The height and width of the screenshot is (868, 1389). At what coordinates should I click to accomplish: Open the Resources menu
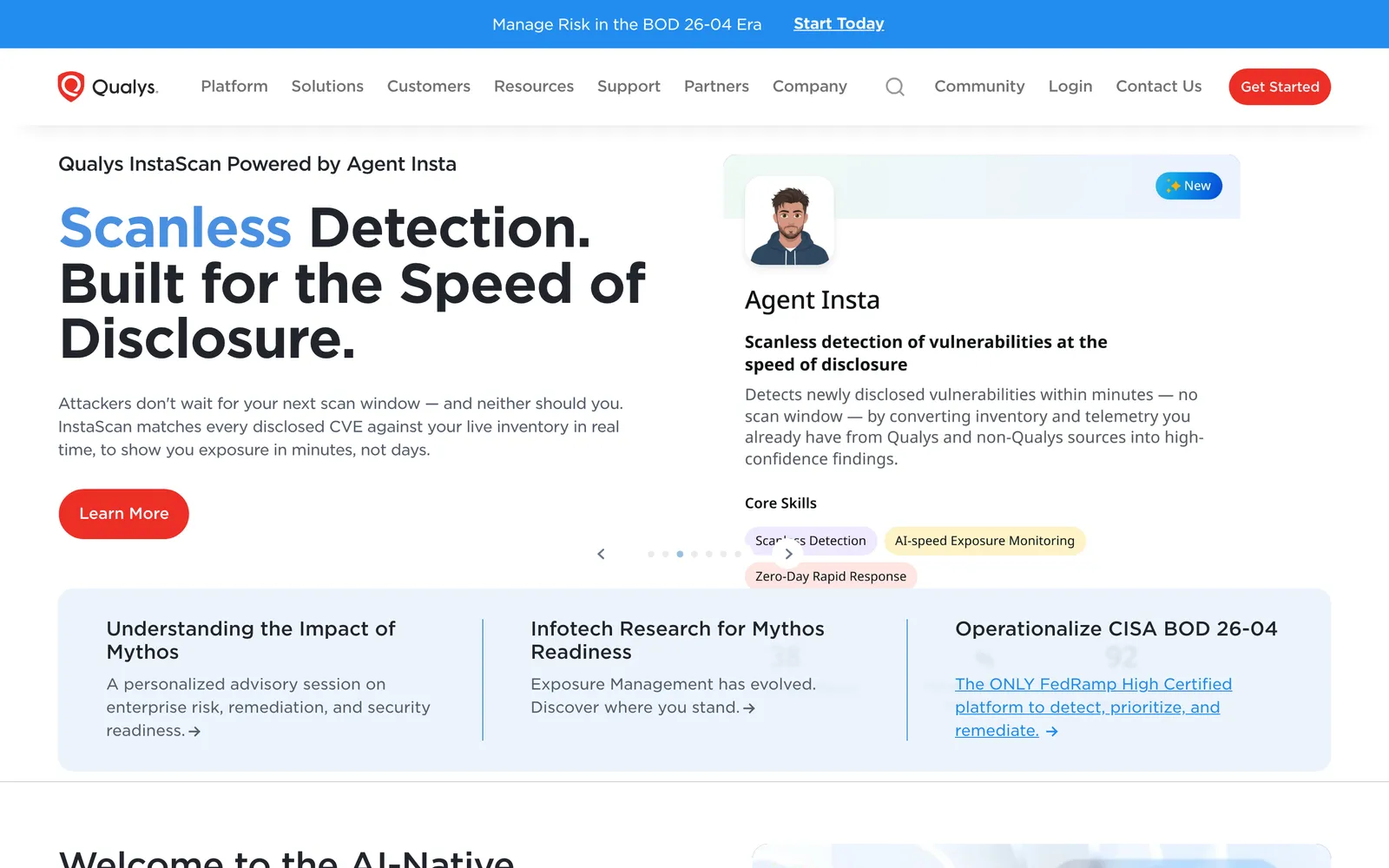coord(534,87)
